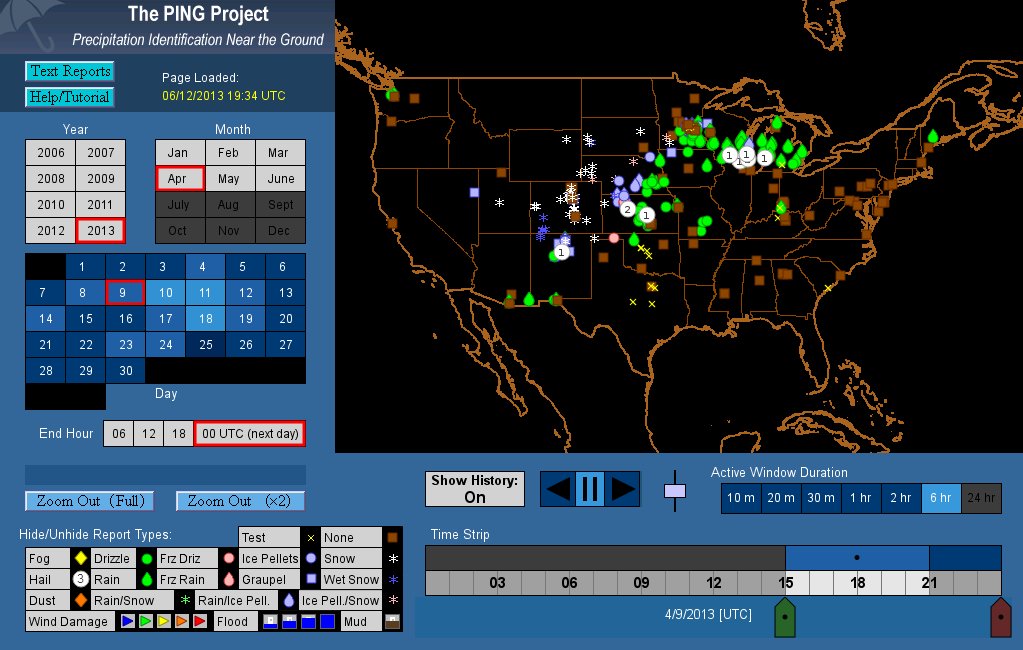Pick day 18 on the calendar

click(204, 319)
